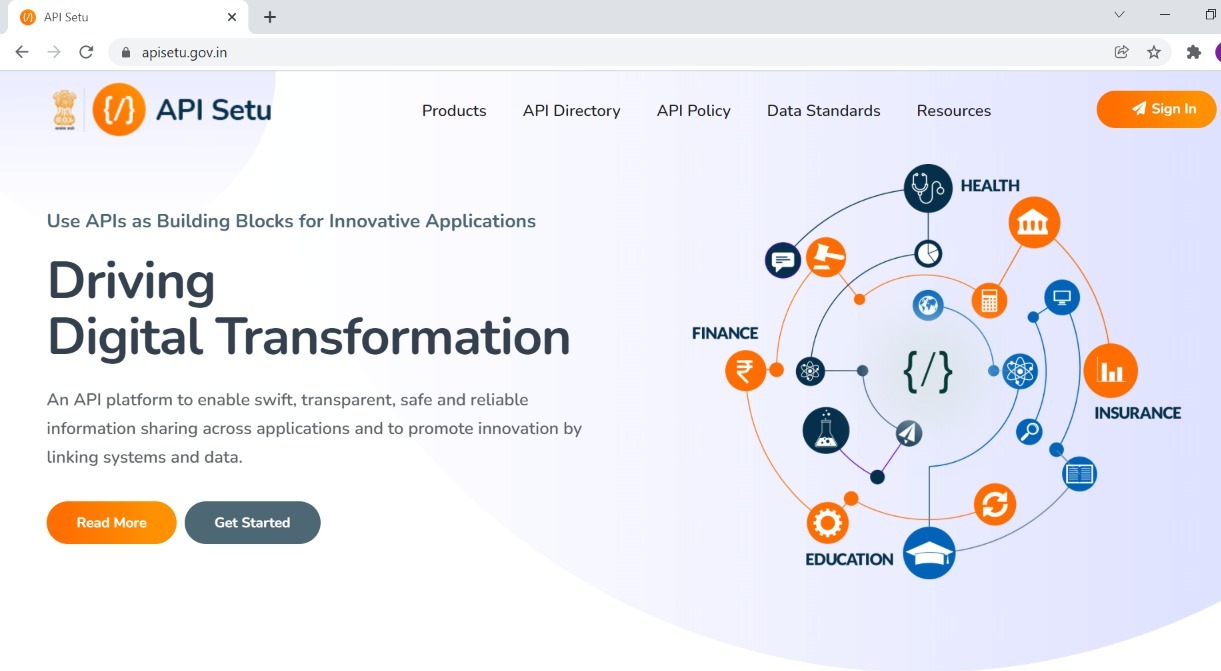Click the dark atom icon left of center
The width and height of the screenshot is (1221, 671).
(x=810, y=371)
